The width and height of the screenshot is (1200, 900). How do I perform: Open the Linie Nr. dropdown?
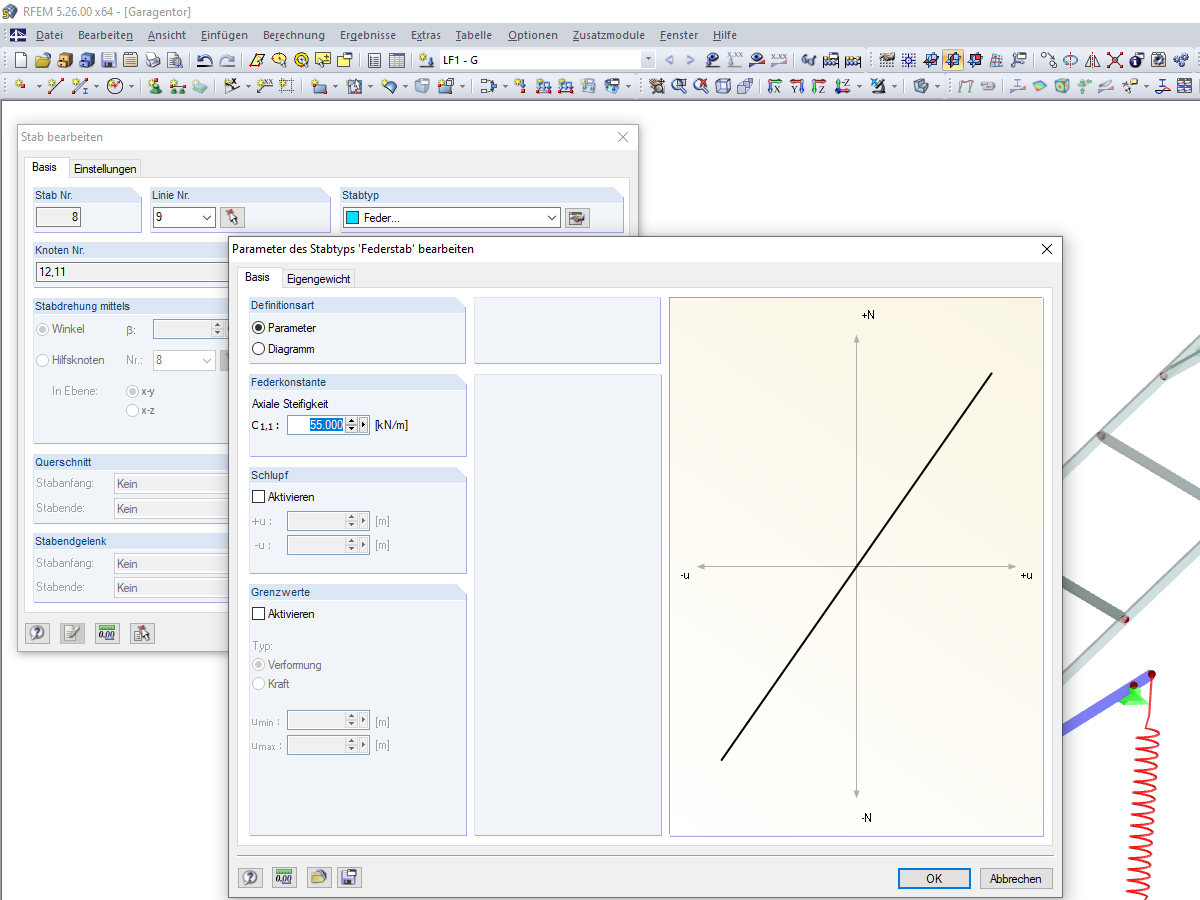(207, 217)
